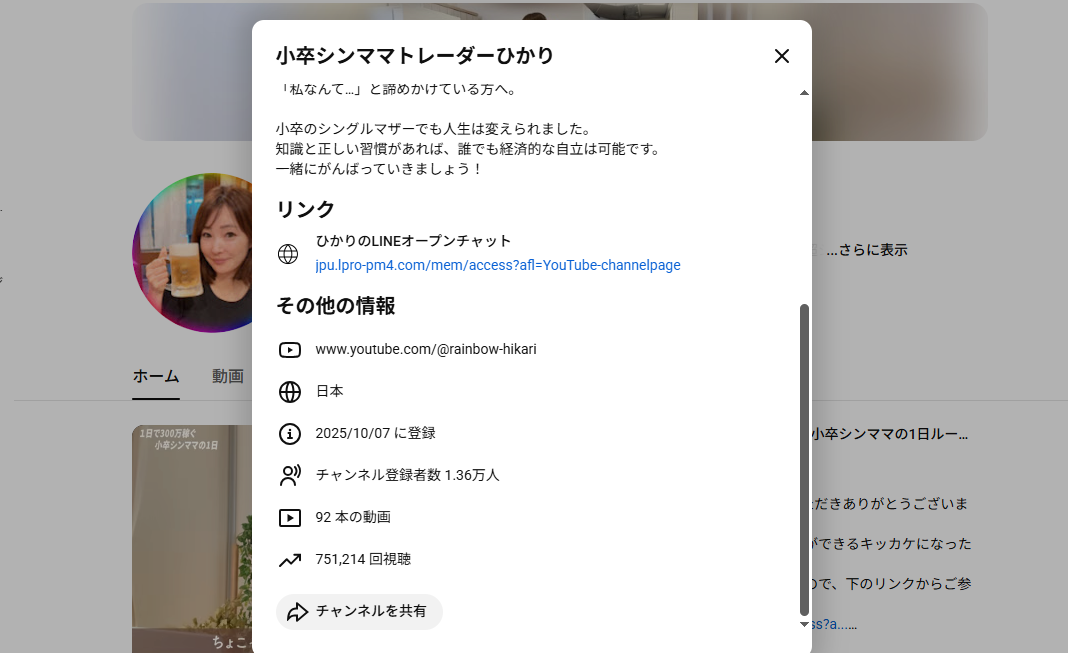Open the featured video thumbnail

pyautogui.click(x=192, y=538)
